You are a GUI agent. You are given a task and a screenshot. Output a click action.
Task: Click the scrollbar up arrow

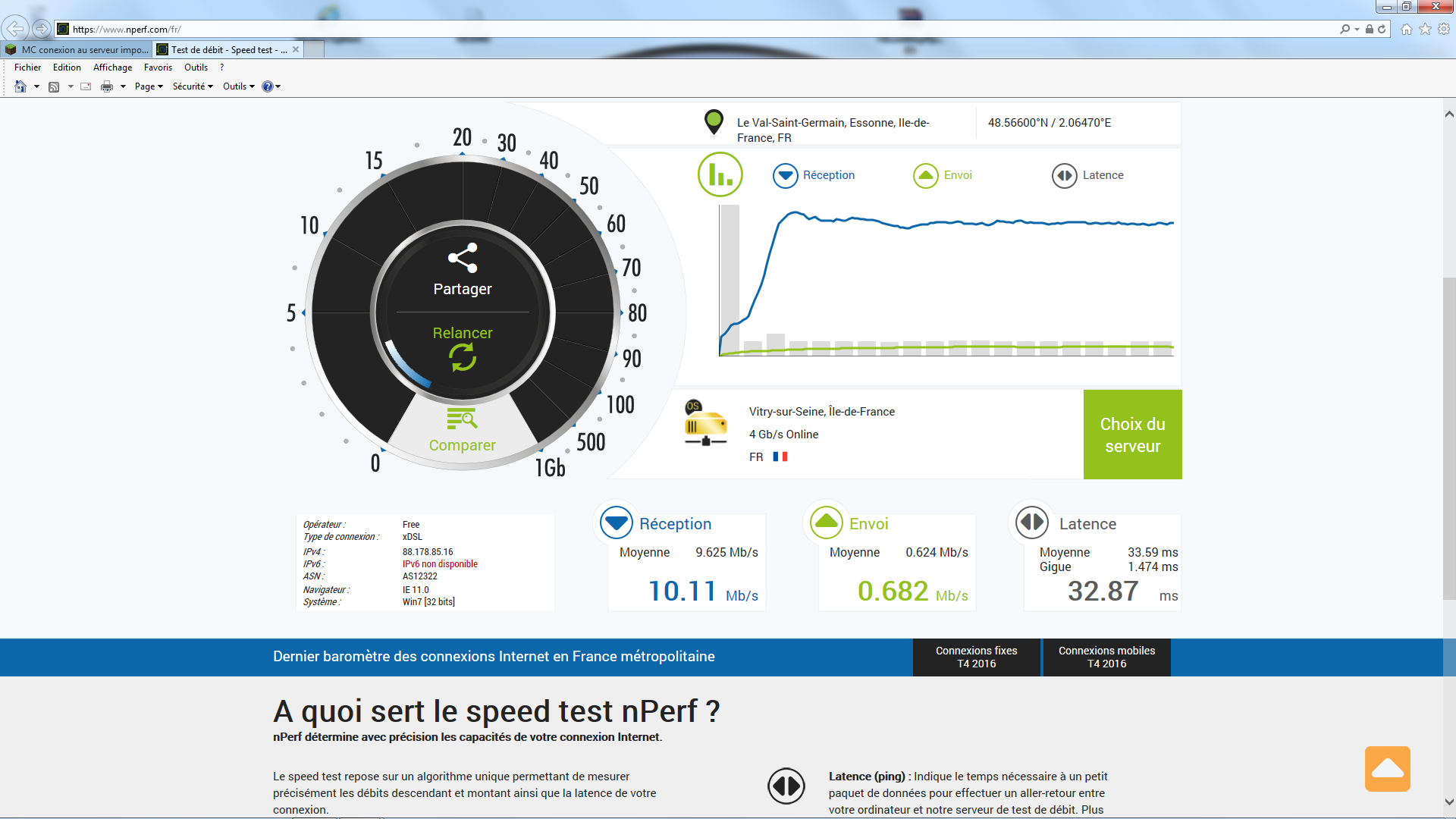coord(1449,115)
